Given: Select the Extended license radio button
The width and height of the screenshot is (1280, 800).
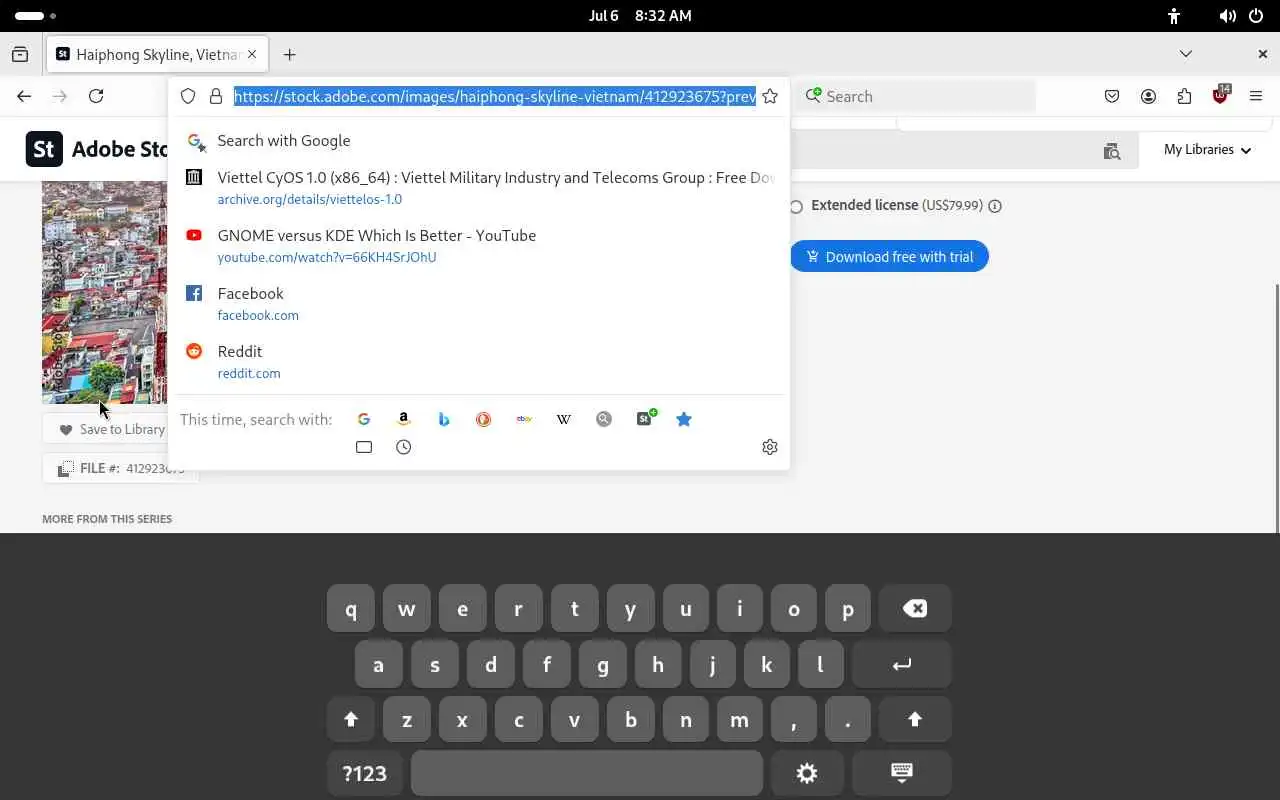Looking at the screenshot, I should click(796, 207).
